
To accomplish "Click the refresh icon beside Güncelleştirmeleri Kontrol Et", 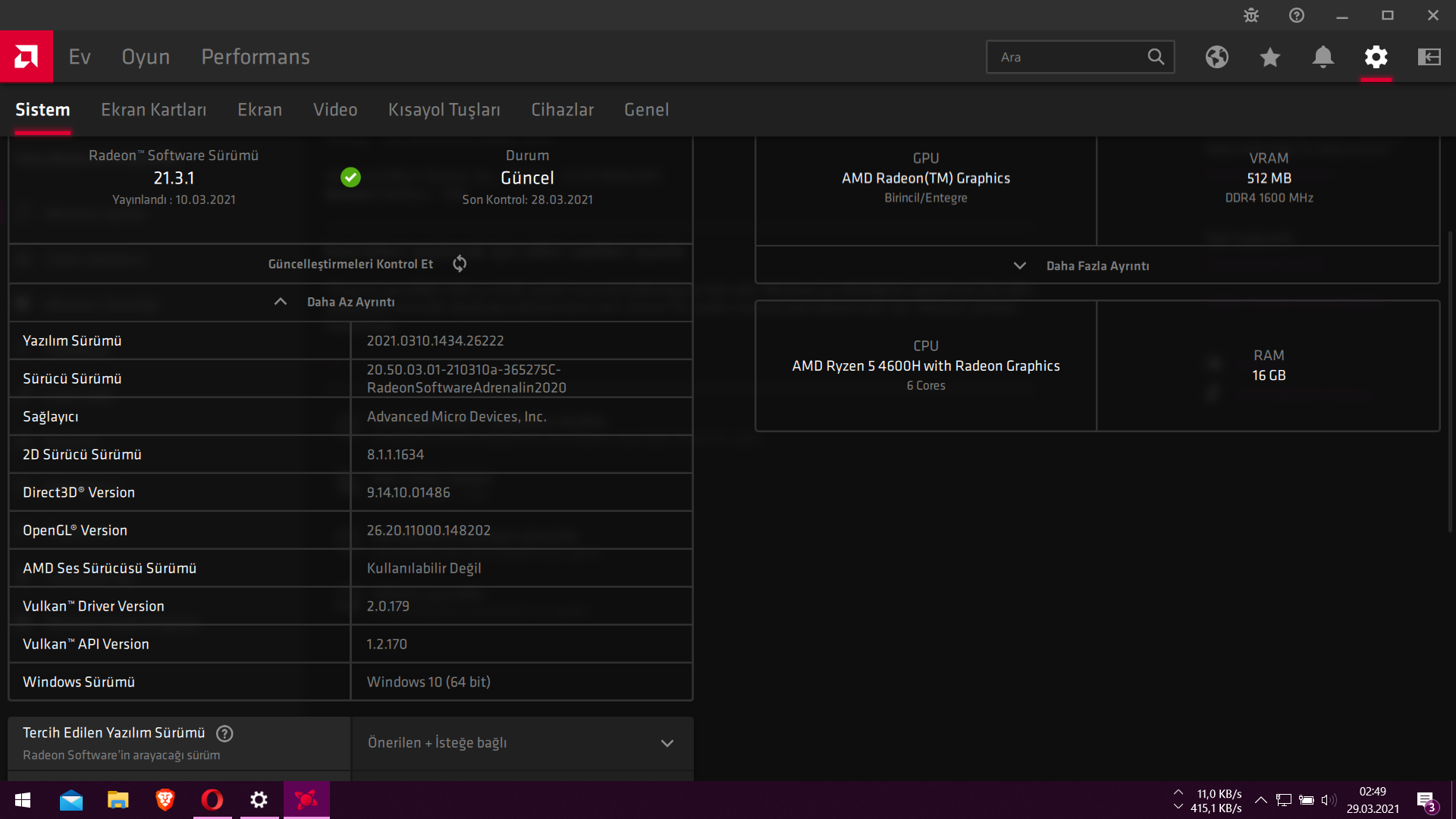I will 460,264.
